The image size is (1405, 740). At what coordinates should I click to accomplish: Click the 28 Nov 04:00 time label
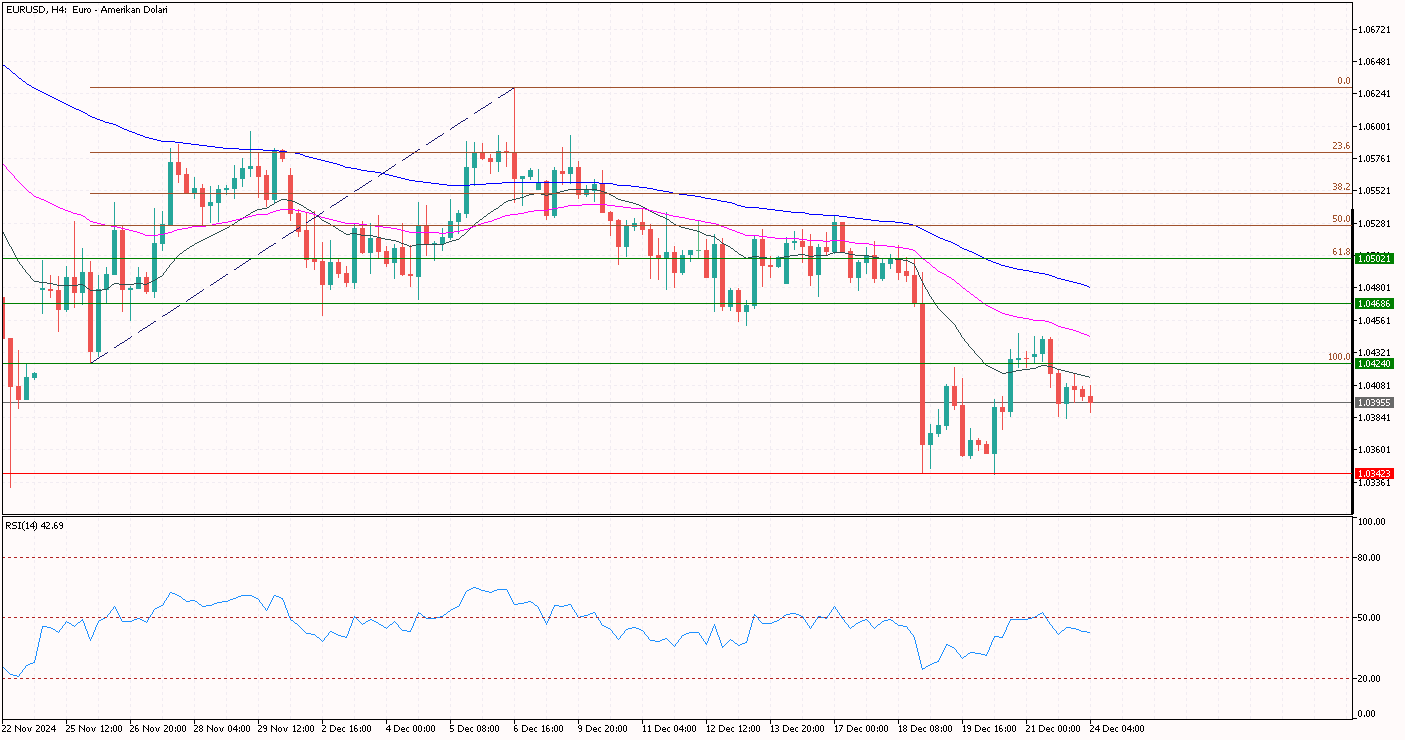click(221, 729)
